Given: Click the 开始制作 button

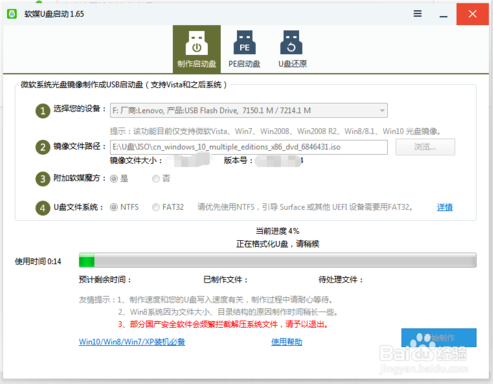Looking at the screenshot, I should (x=439, y=338).
